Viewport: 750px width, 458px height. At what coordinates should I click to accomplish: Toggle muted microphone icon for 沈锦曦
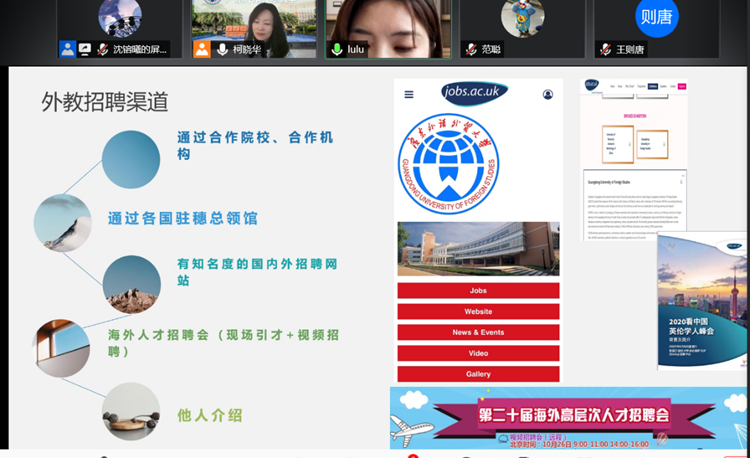tap(102, 49)
